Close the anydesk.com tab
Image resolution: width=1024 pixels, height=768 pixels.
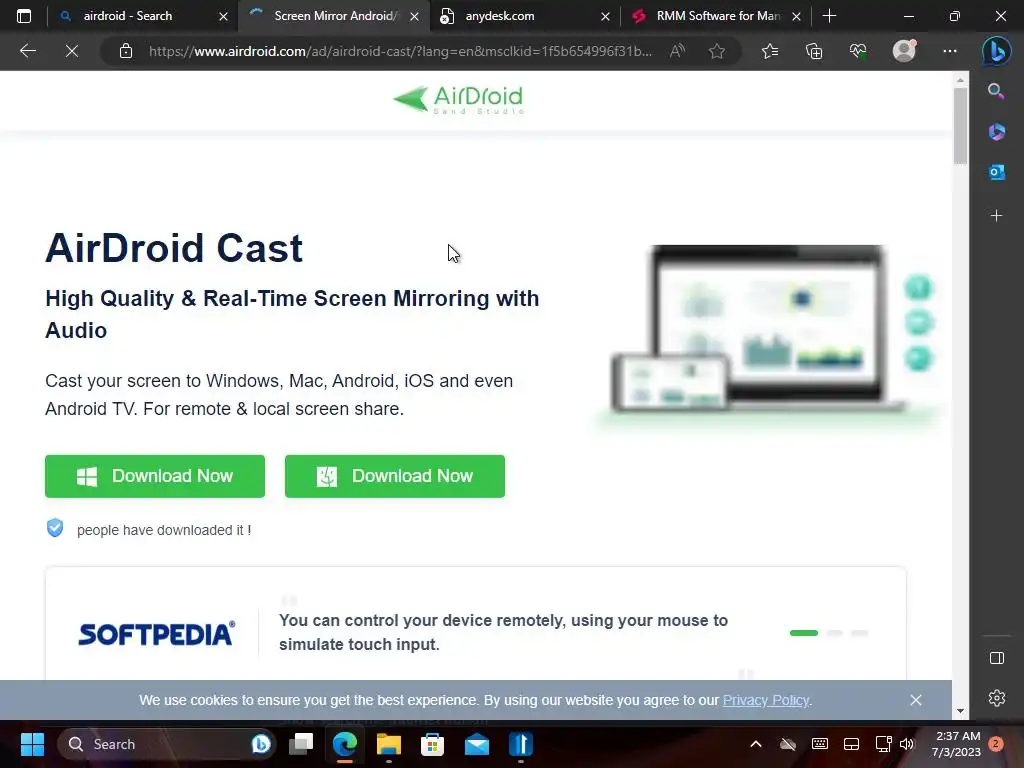pyautogui.click(x=605, y=16)
